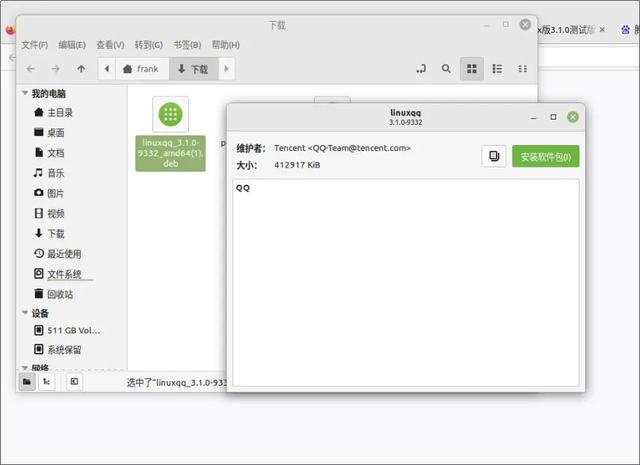
Task: Collapse the 设备 sidebar section
Action: (25, 313)
